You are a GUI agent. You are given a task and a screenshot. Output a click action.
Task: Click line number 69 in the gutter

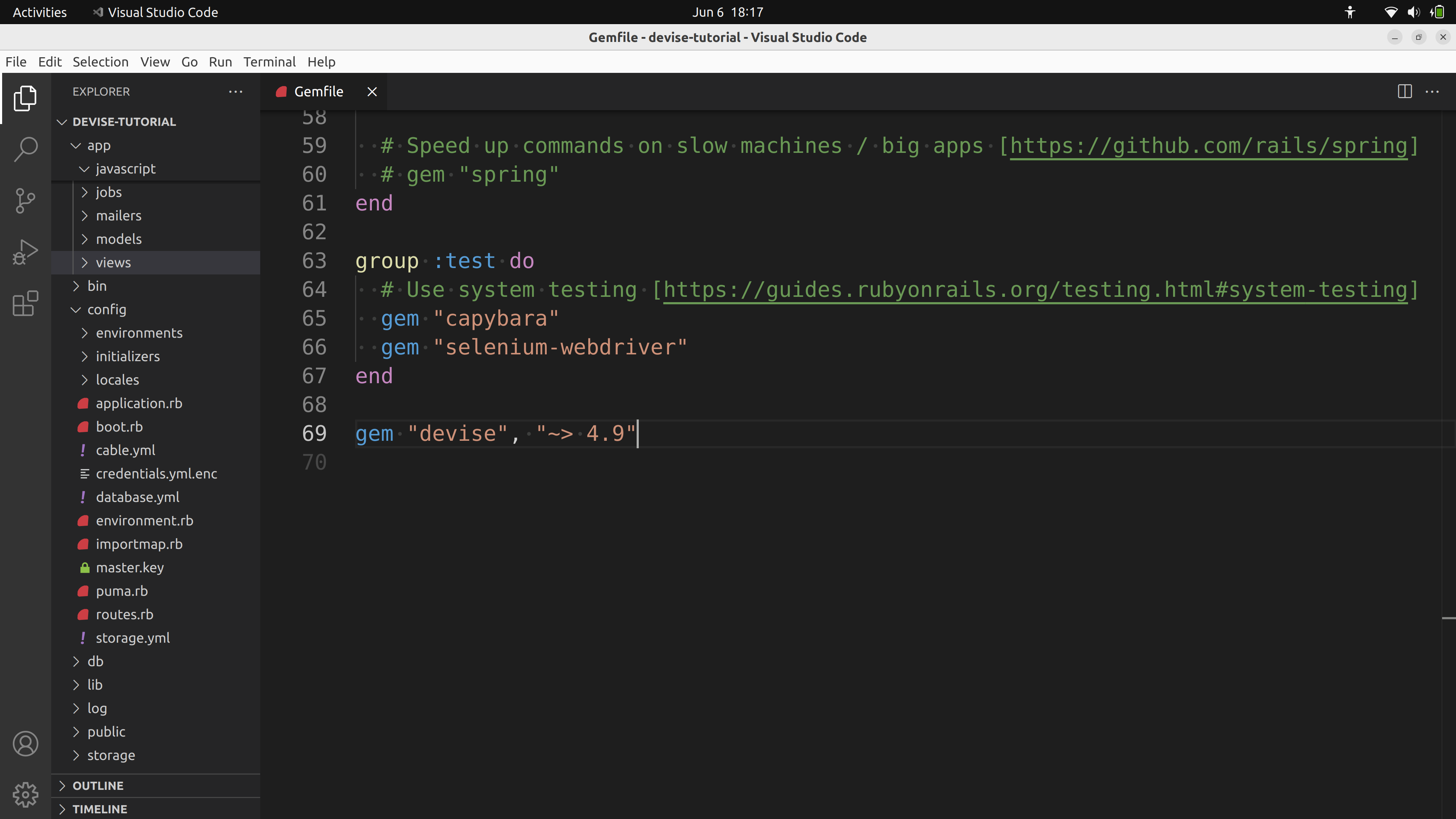(314, 434)
